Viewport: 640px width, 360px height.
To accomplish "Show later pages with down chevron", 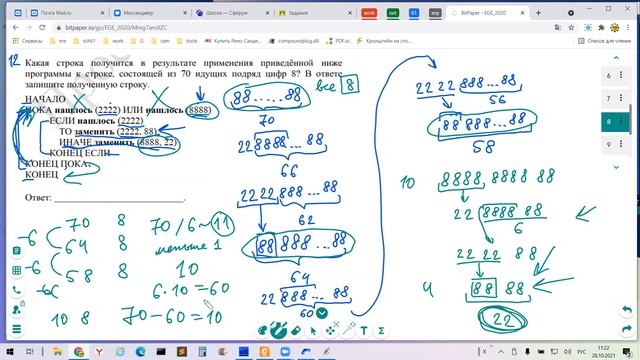I will (616, 167).
